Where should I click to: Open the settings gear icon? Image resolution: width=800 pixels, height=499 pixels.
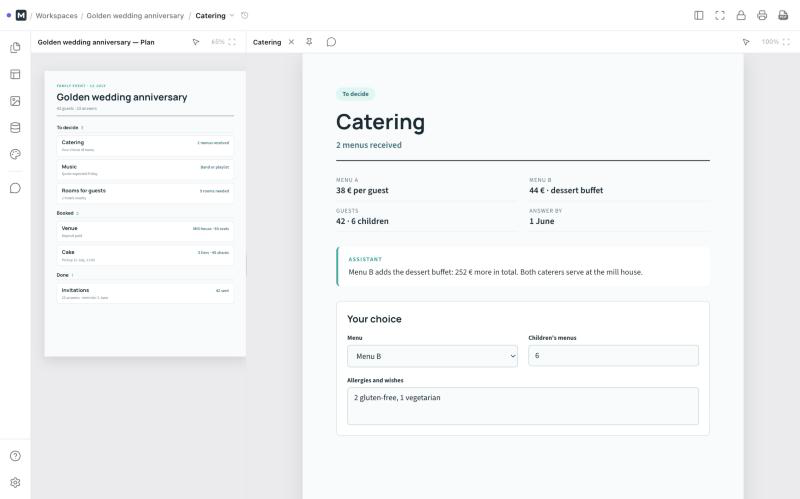click(x=15, y=483)
